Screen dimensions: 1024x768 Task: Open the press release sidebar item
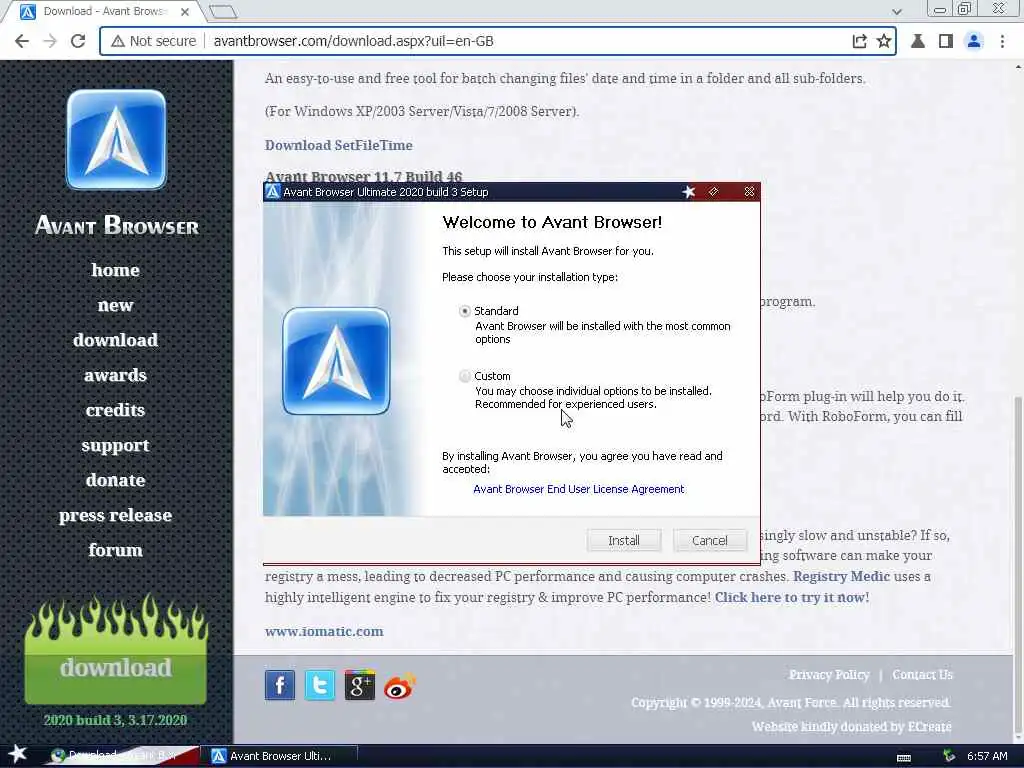[x=116, y=515]
